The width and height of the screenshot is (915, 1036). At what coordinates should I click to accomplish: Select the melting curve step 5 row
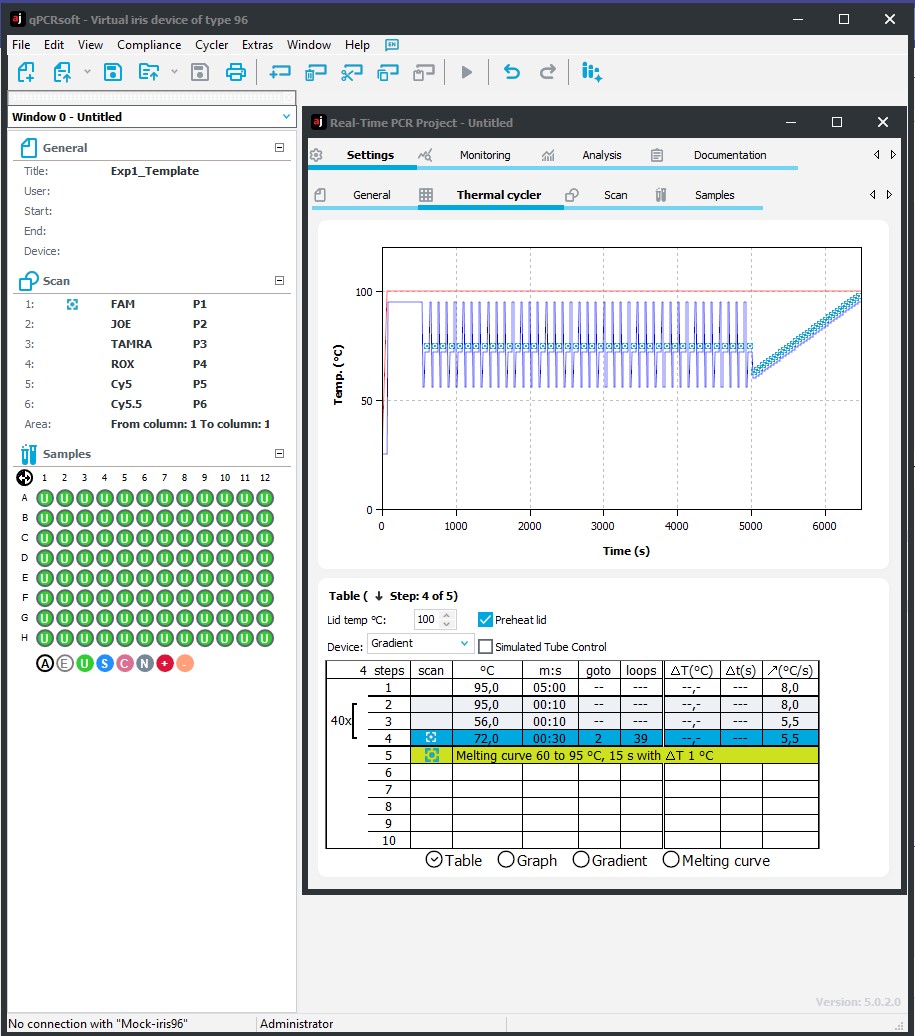(593, 755)
